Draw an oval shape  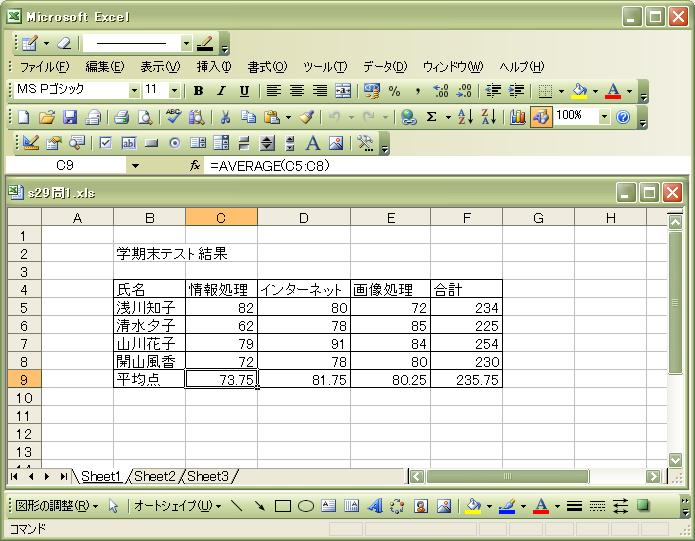tap(306, 506)
